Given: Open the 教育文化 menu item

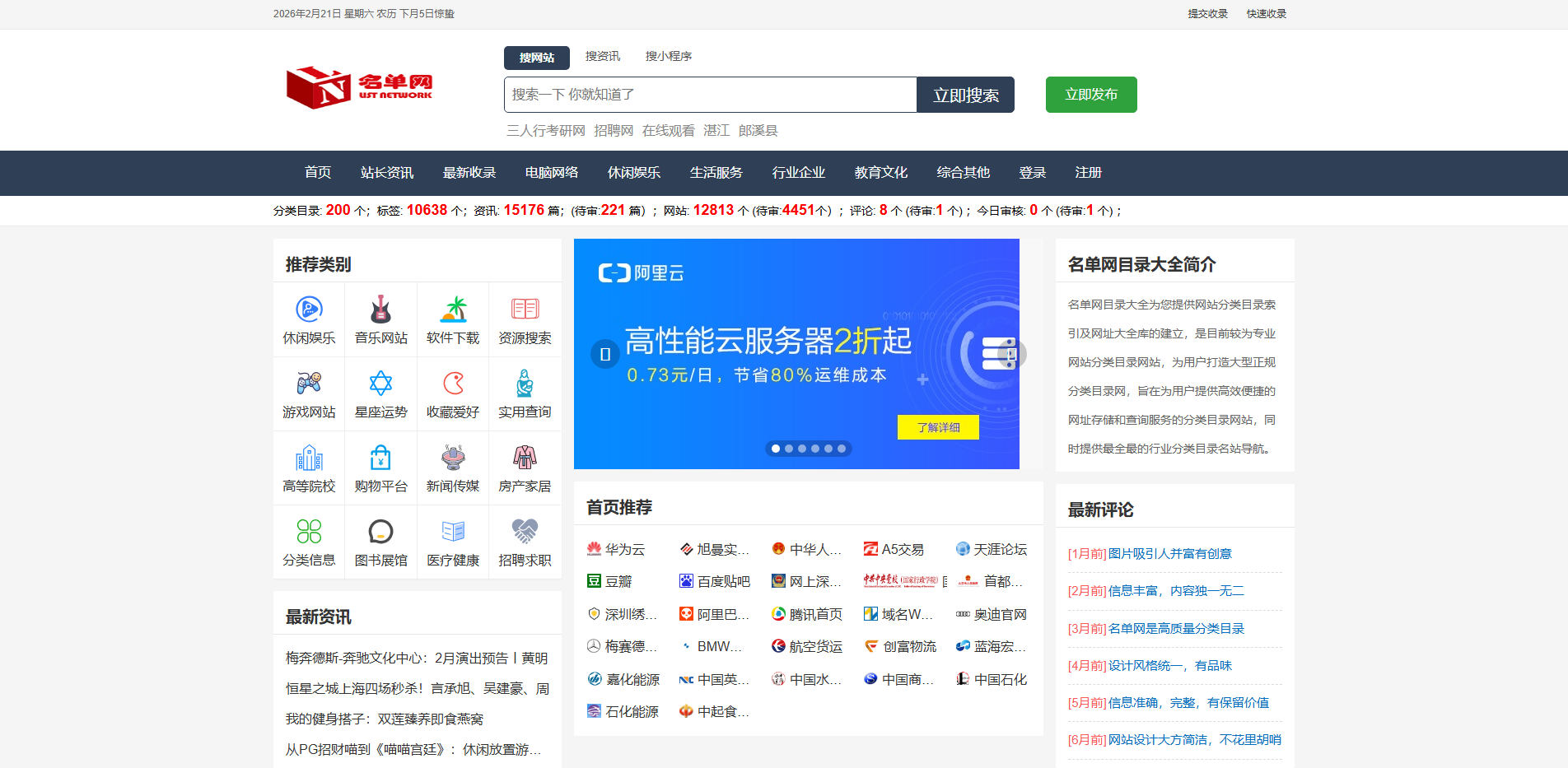Looking at the screenshot, I should click(880, 173).
